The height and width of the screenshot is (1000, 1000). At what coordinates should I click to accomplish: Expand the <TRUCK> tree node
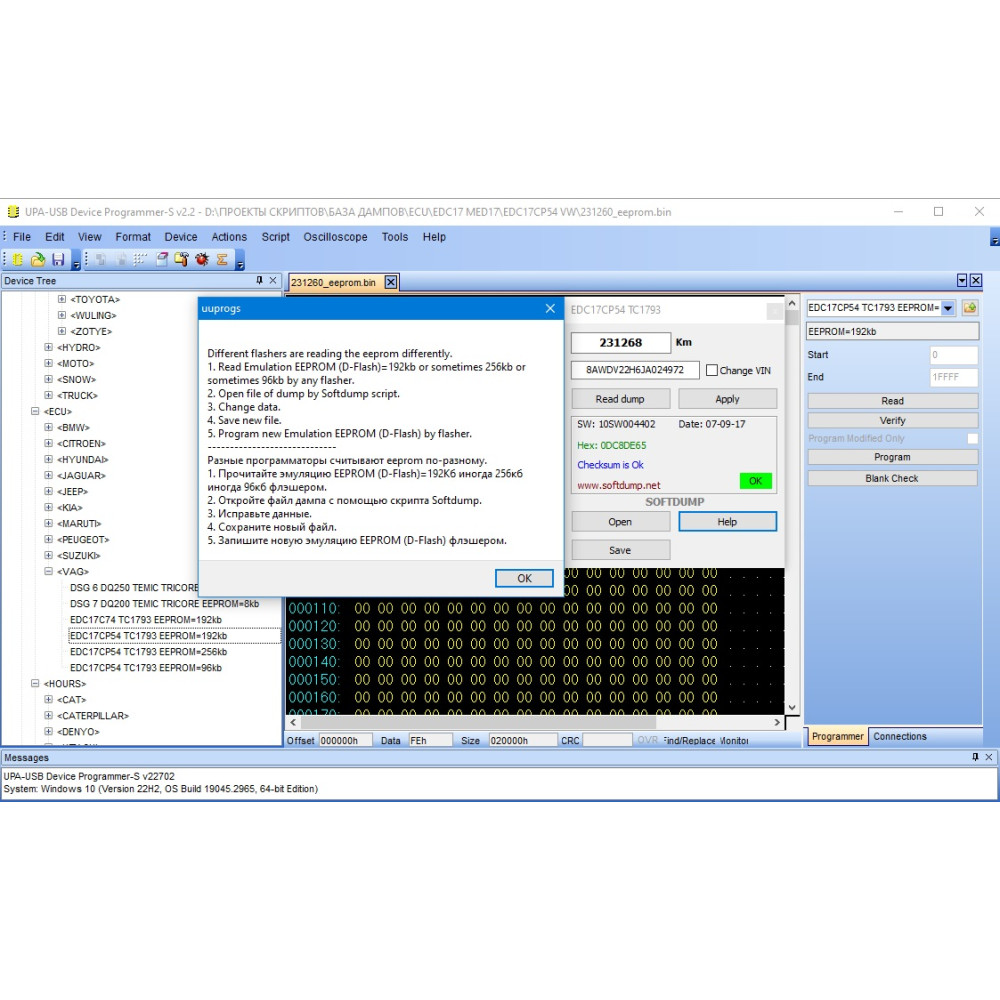click(x=48, y=395)
